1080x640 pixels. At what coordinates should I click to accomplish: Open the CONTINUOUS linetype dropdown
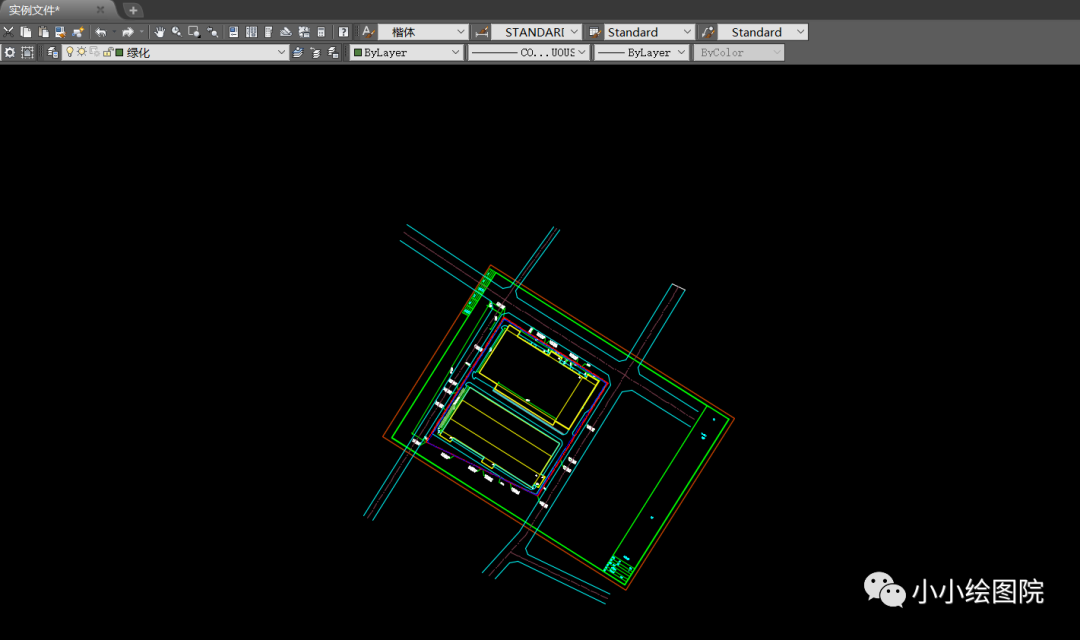tap(529, 52)
